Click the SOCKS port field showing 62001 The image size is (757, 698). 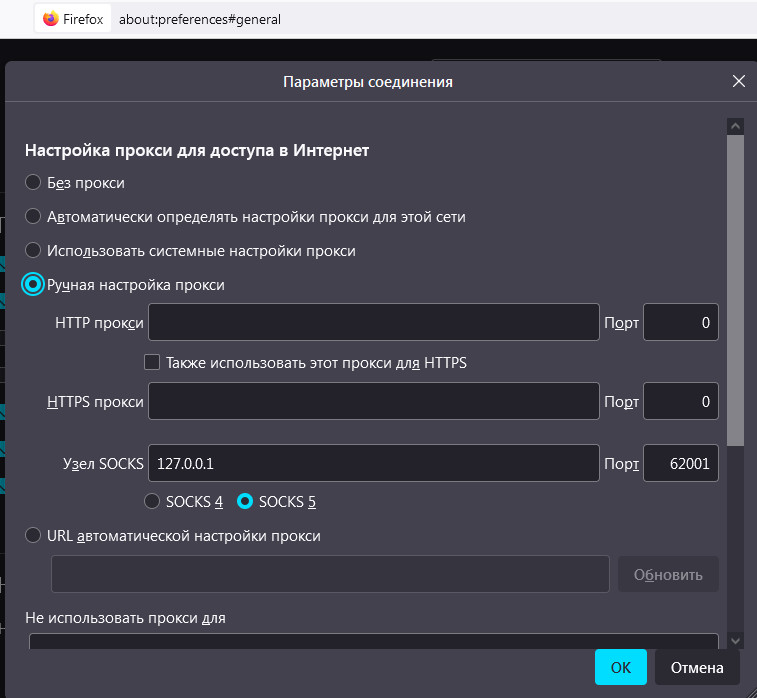680,464
